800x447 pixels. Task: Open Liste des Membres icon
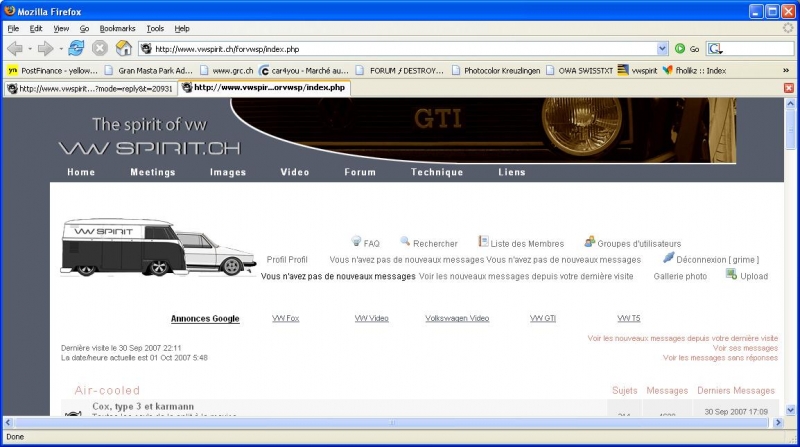[x=483, y=242]
